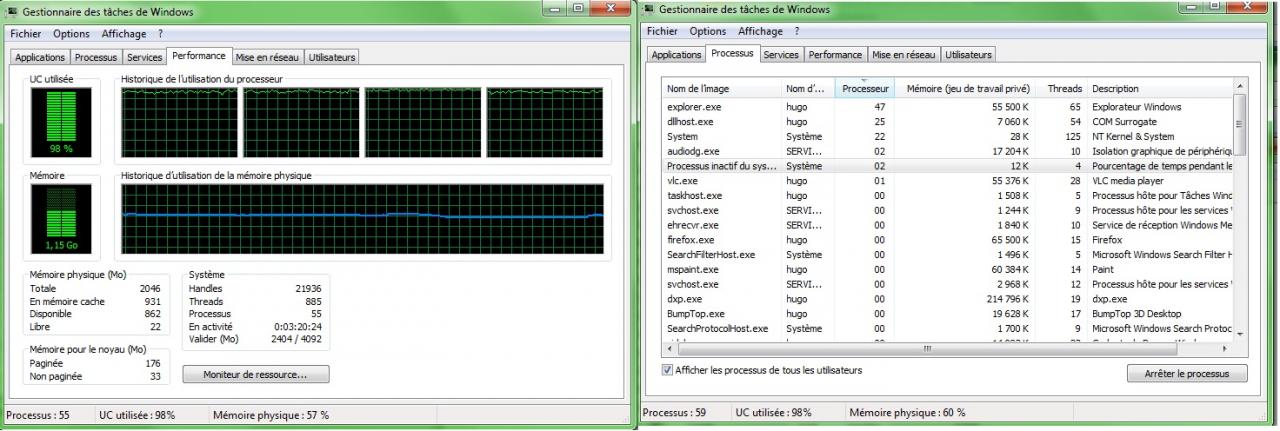Screen dimensions: 1280x431
Task: Select the Processus inactif du sys... row
Action: (x=947, y=166)
